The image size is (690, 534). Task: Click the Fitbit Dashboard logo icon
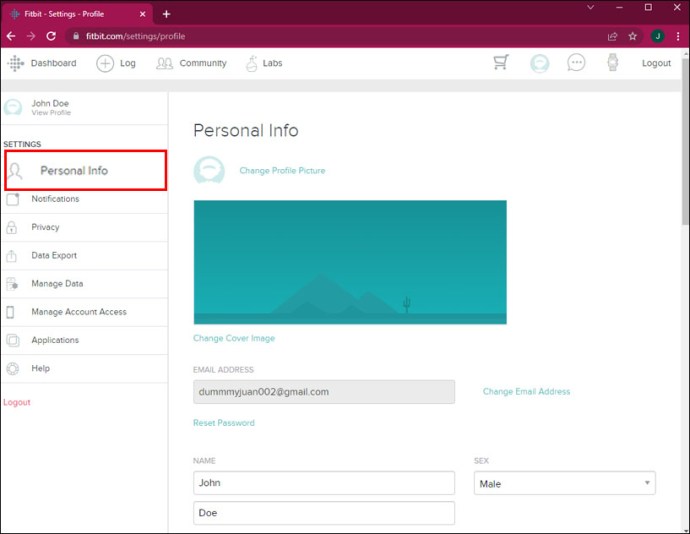[x=15, y=63]
